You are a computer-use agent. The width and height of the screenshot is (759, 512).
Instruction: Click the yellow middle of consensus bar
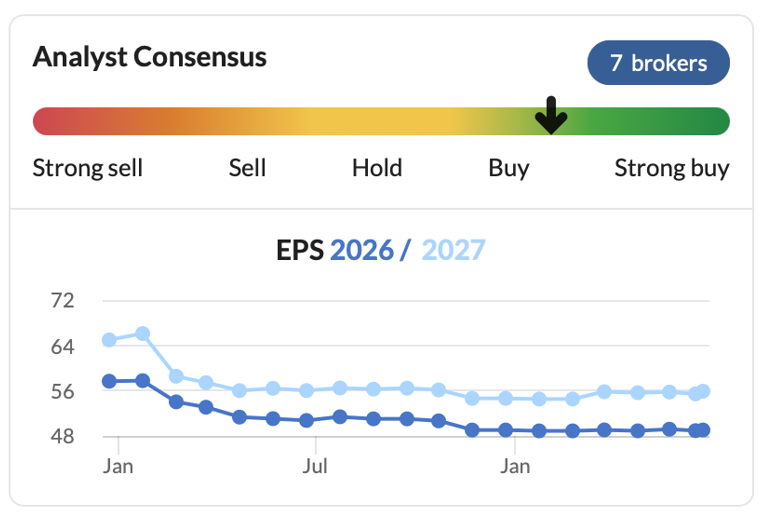tap(378, 121)
